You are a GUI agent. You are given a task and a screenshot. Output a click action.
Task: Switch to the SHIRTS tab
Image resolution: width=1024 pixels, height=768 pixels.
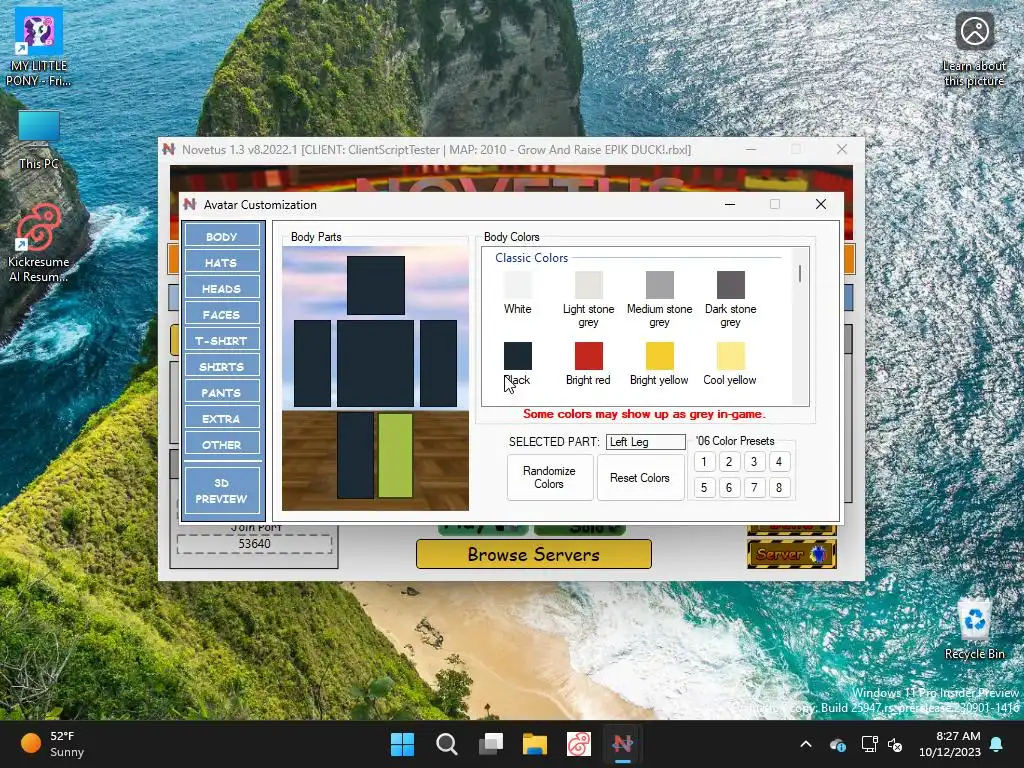point(221,367)
